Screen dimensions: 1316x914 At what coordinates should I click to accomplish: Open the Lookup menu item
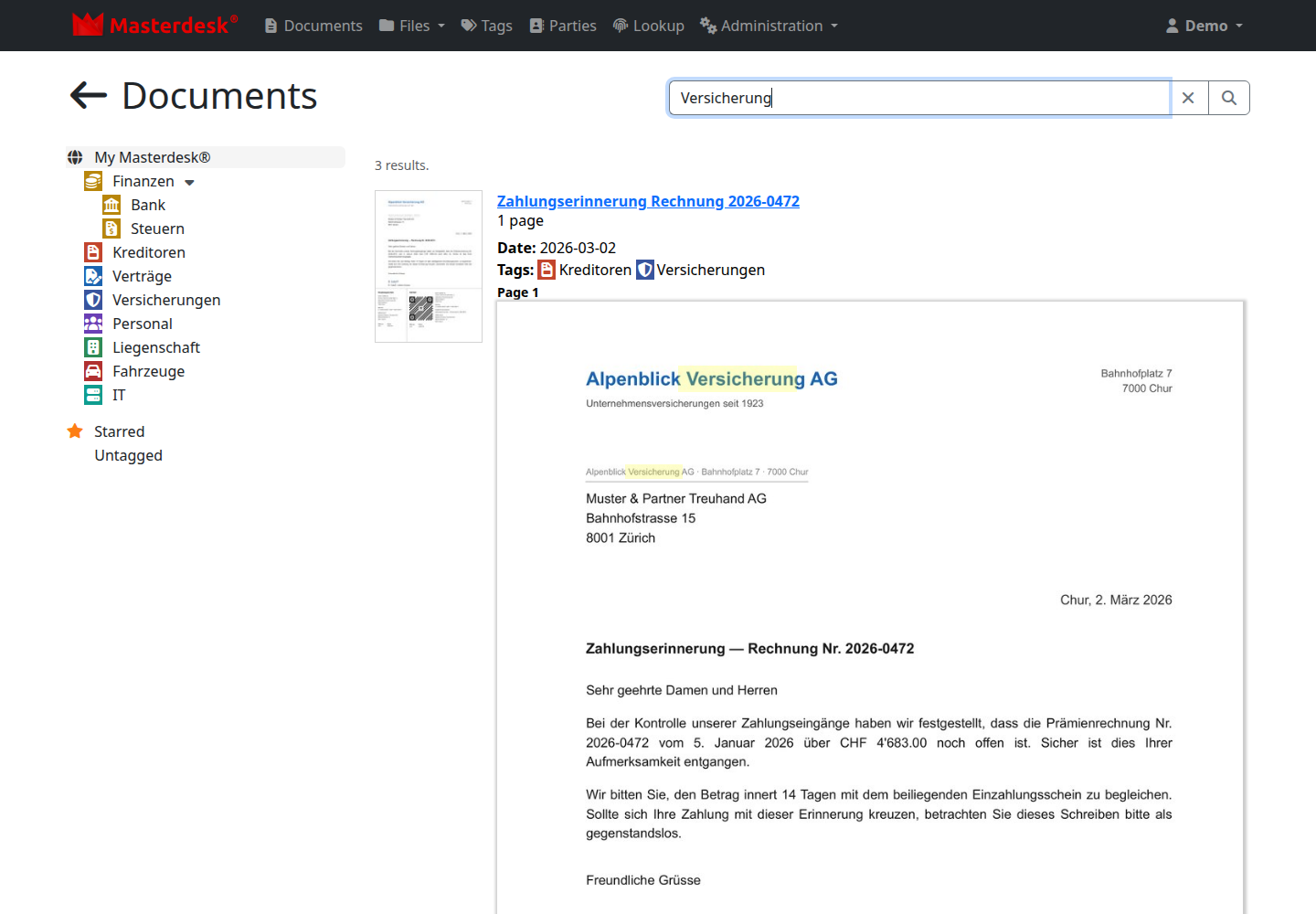(x=648, y=26)
